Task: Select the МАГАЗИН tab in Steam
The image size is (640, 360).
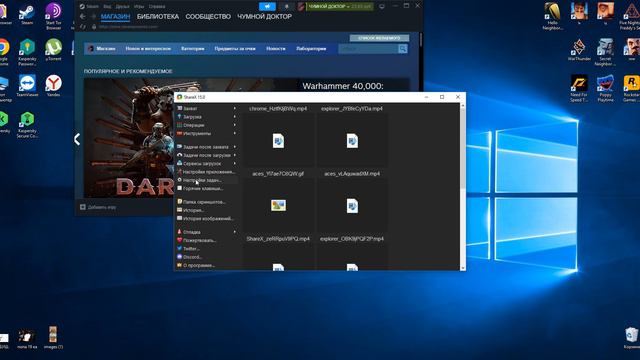Action: (115, 17)
